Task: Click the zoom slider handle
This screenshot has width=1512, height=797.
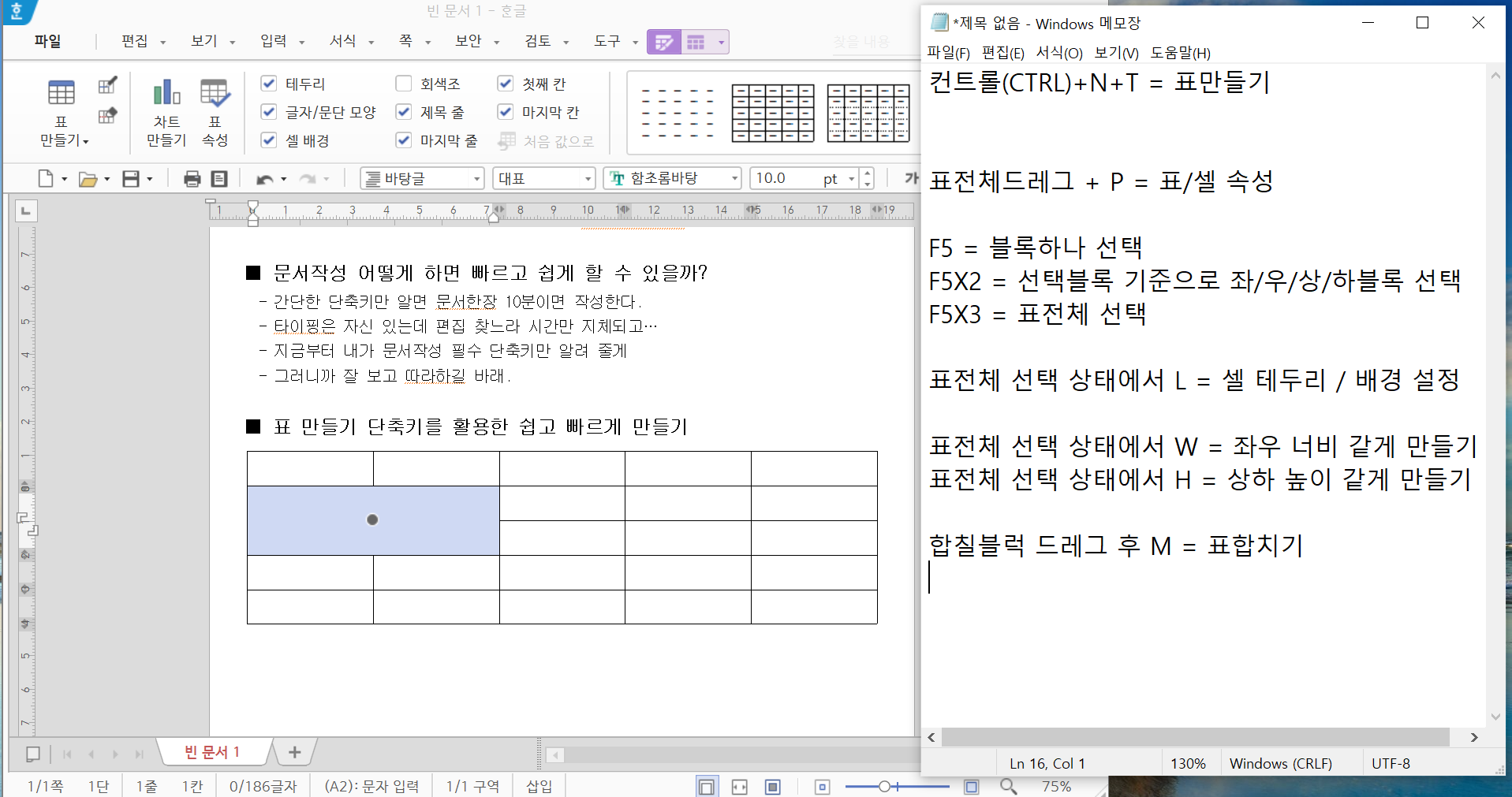Action: (x=884, y=787)
